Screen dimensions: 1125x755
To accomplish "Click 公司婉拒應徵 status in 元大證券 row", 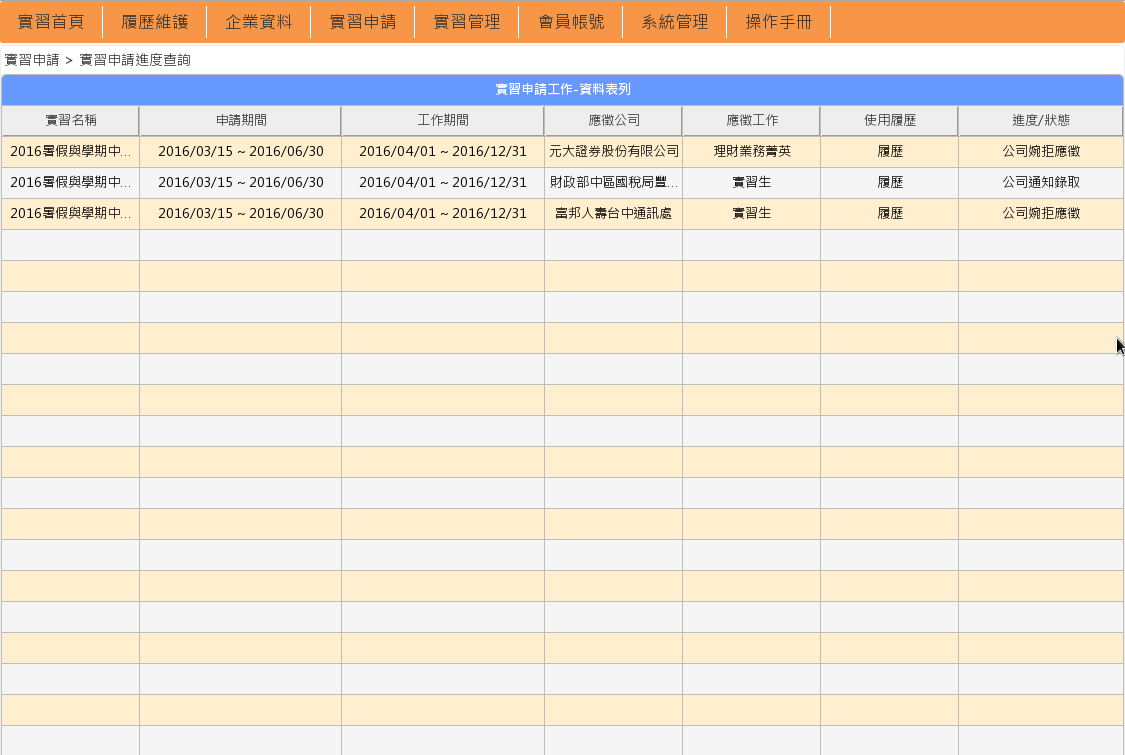I will 1041,151.
